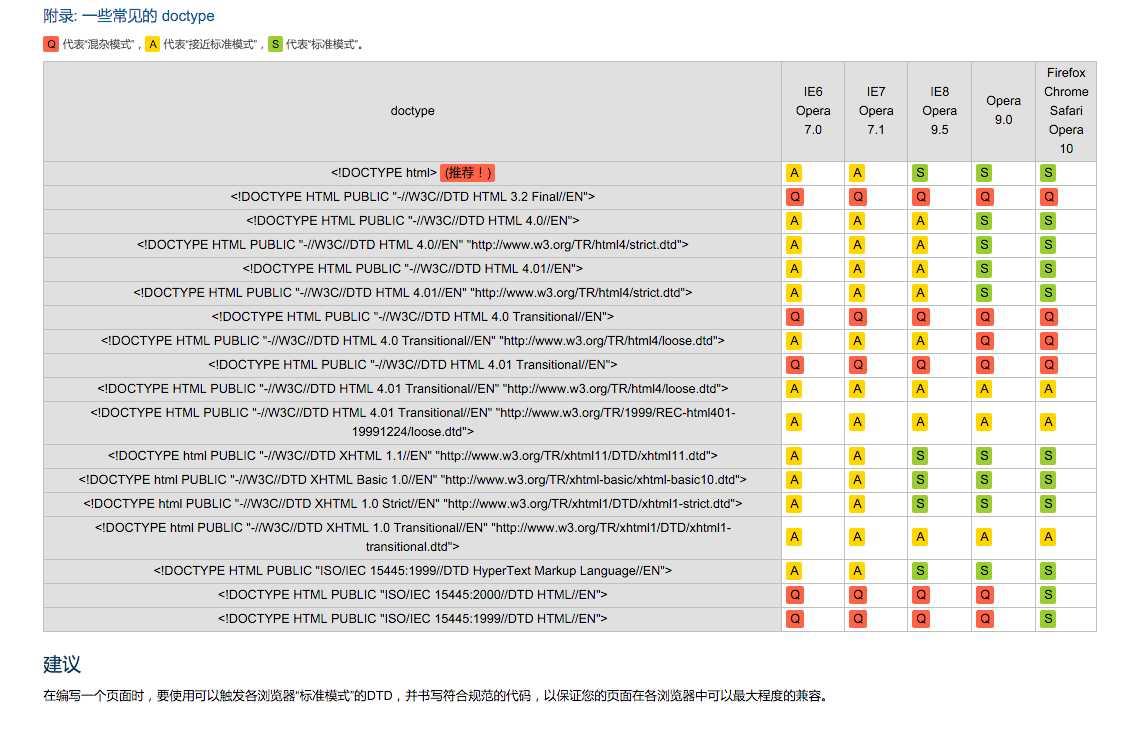Click the 'ISO/IEC 15445:1999//DTD HTML//EN' doctype text
1140x732 pixels.
(412, 619)
